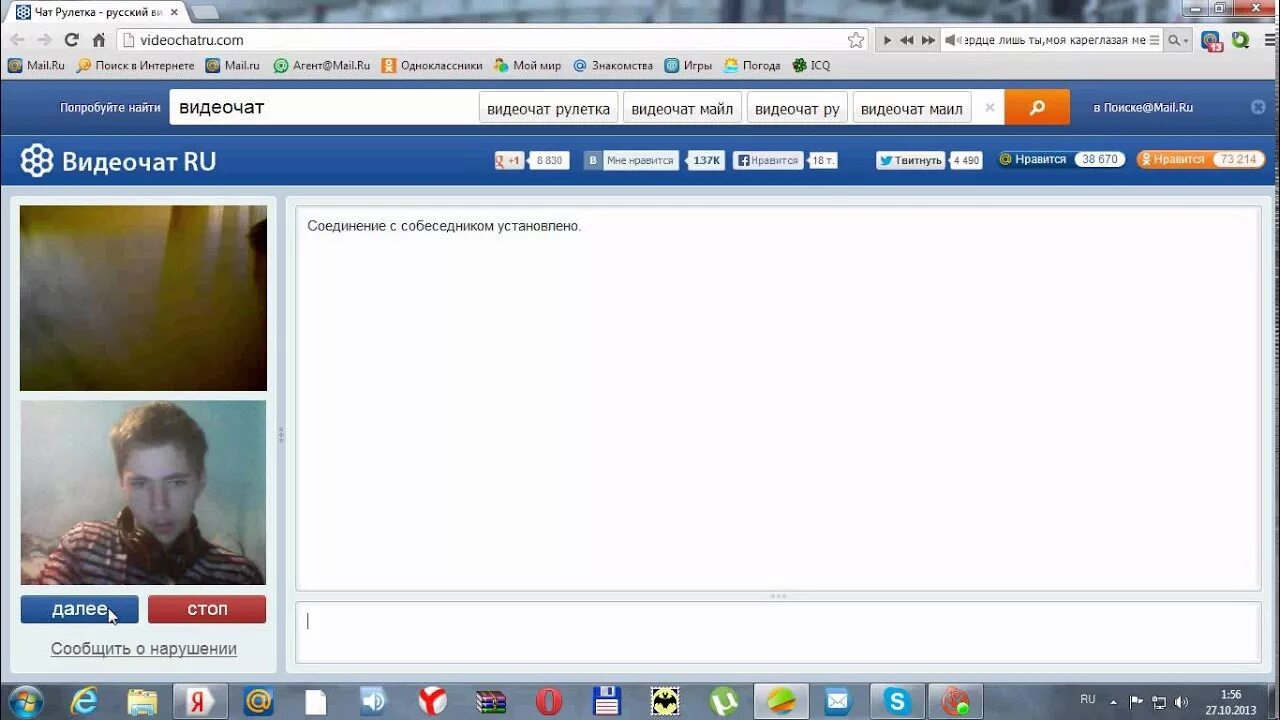The width and height of the screenshot is (1280, 720).
Task: Open the Mail.Ru agent extension with badge
Action: point(1211,41)
